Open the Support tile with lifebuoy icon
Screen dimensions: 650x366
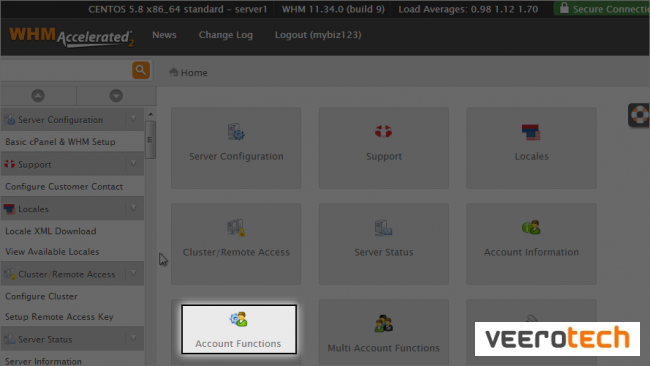[x=383, y=148]
